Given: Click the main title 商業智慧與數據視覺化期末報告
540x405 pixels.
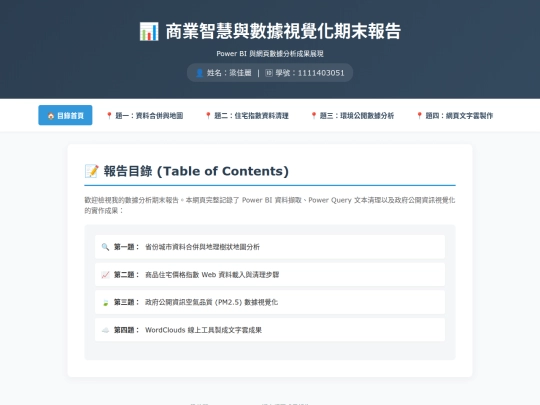Looking at the screenshot, I should (x=283, y=31).
